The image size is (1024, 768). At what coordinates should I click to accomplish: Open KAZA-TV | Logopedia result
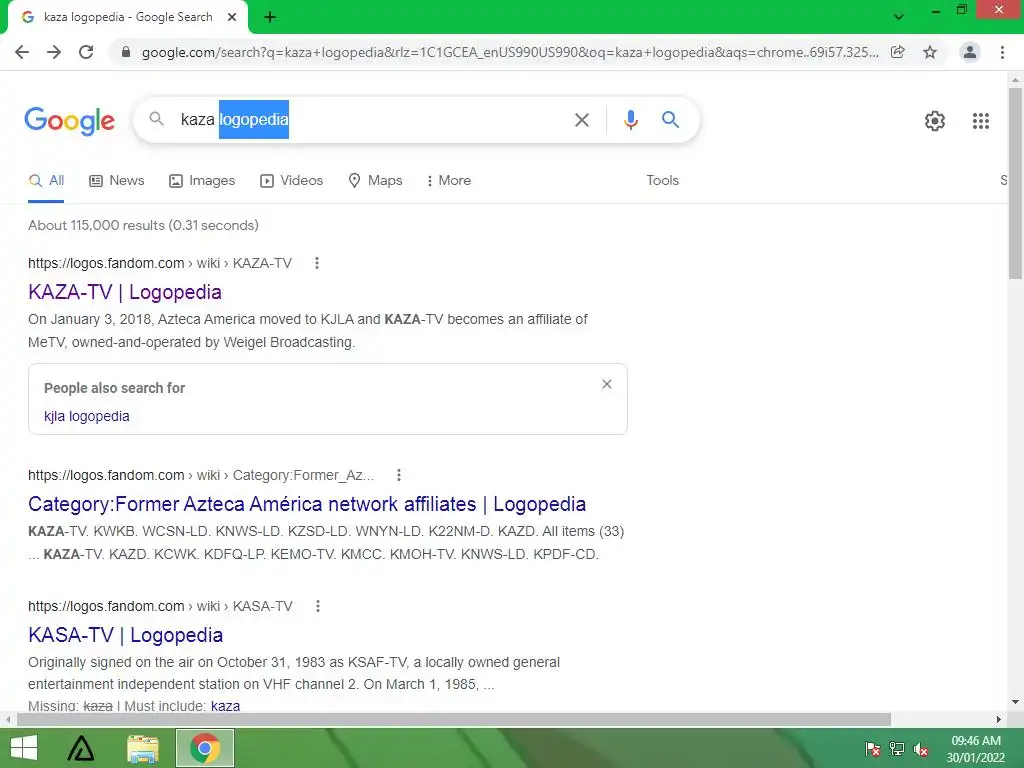click(x=125, y=292)
